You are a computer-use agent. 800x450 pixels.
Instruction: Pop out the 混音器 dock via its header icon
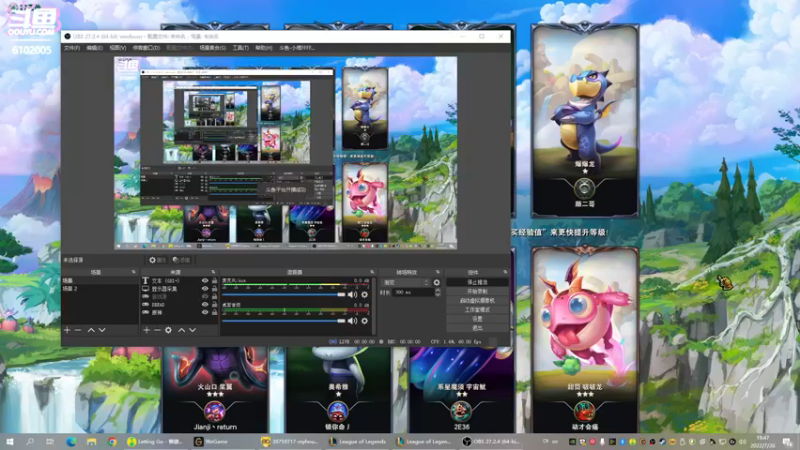pyautogui.click(x=372, y=272)
